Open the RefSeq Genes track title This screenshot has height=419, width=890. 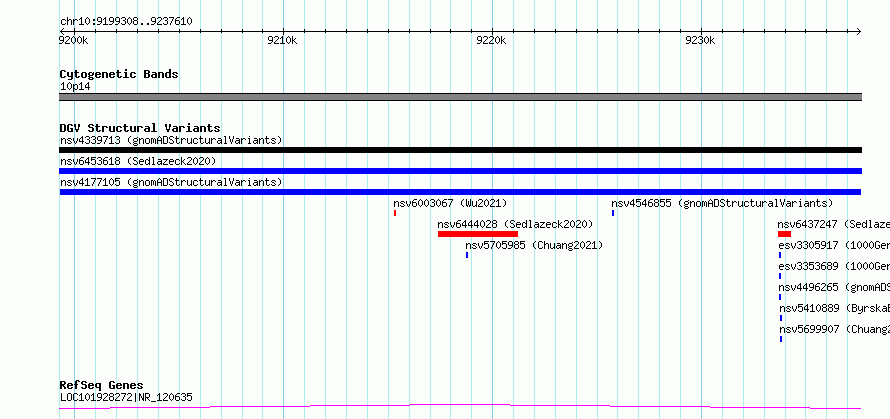101,386
